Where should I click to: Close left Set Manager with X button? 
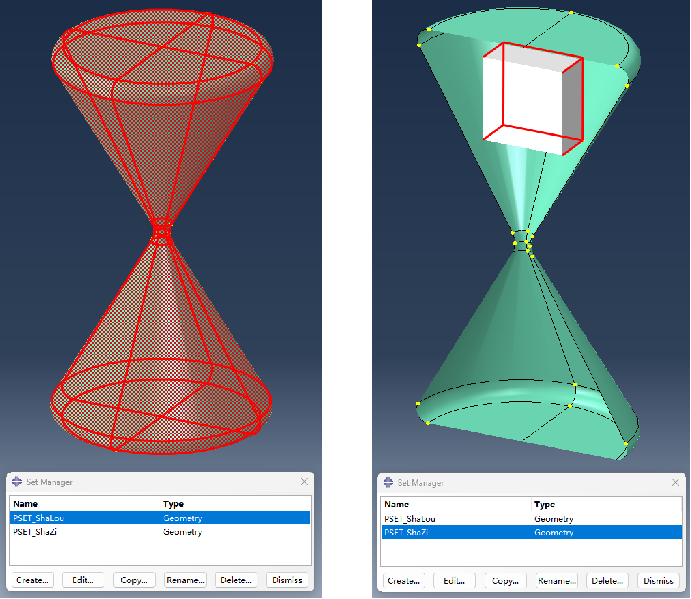tap(304, 481)
